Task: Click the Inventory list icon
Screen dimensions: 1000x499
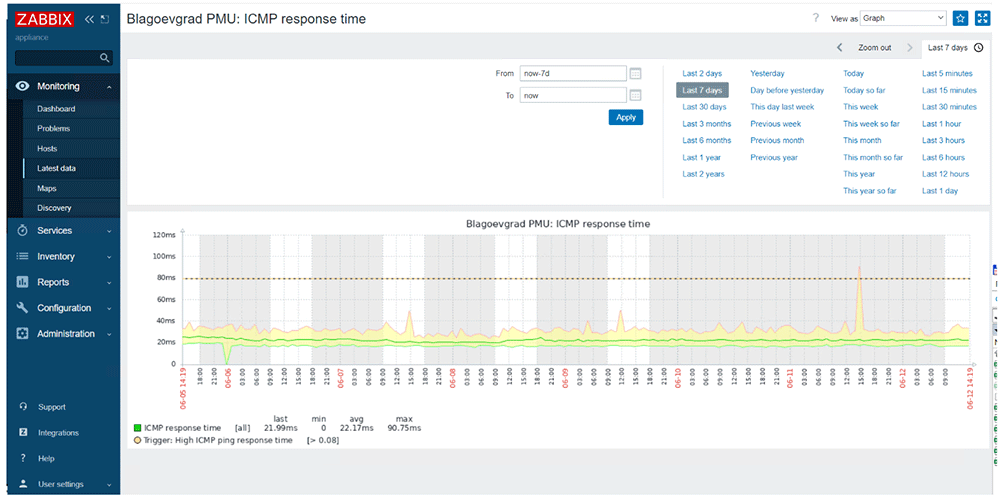Action: tap(22, 257)
